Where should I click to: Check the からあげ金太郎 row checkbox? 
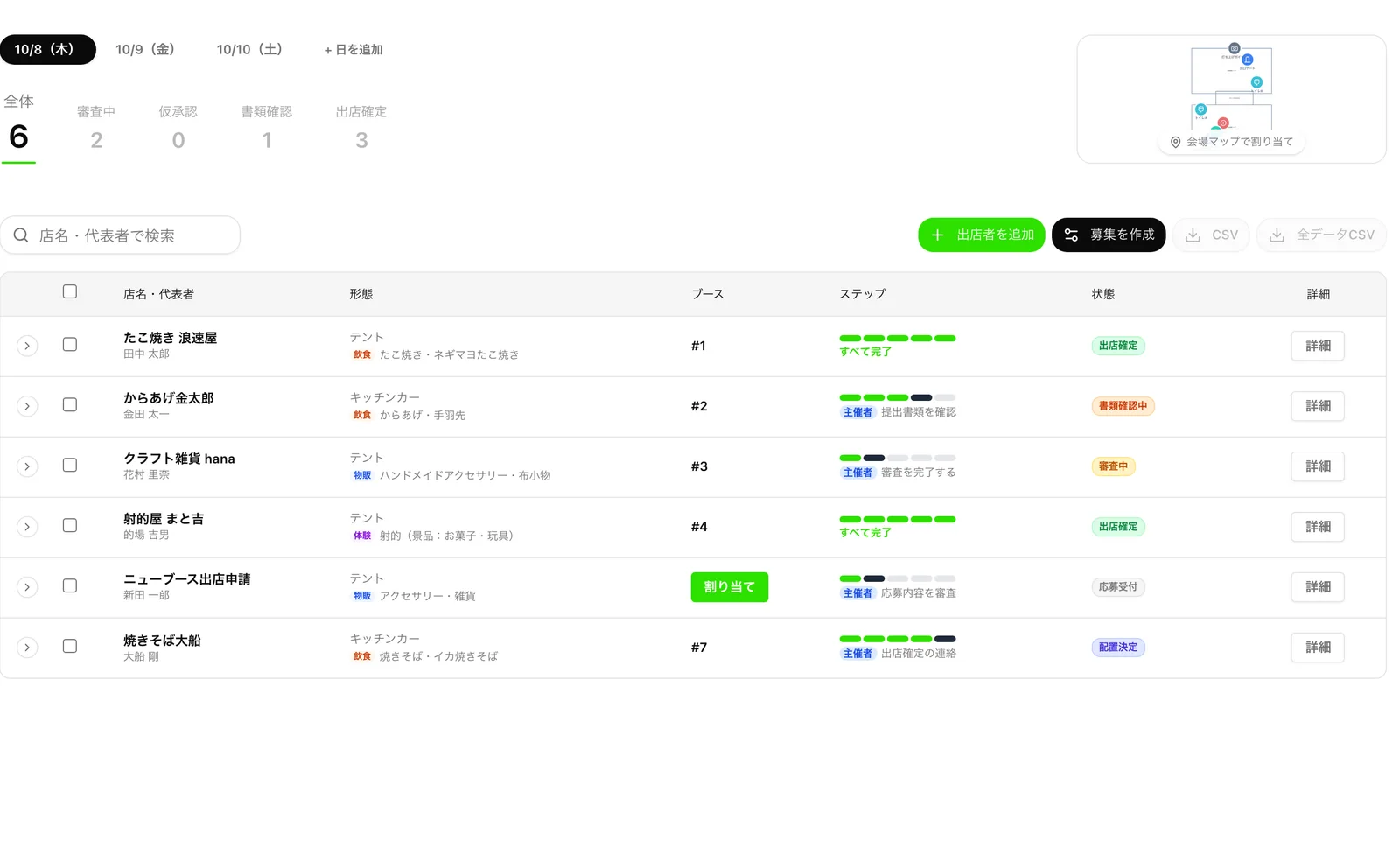(70, 405)
